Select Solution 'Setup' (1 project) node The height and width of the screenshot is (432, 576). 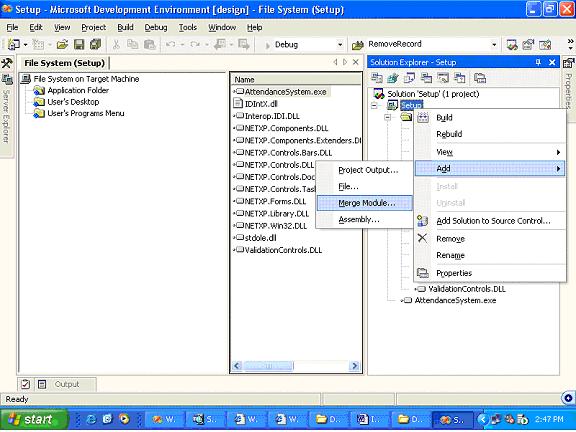click(433, 94)
